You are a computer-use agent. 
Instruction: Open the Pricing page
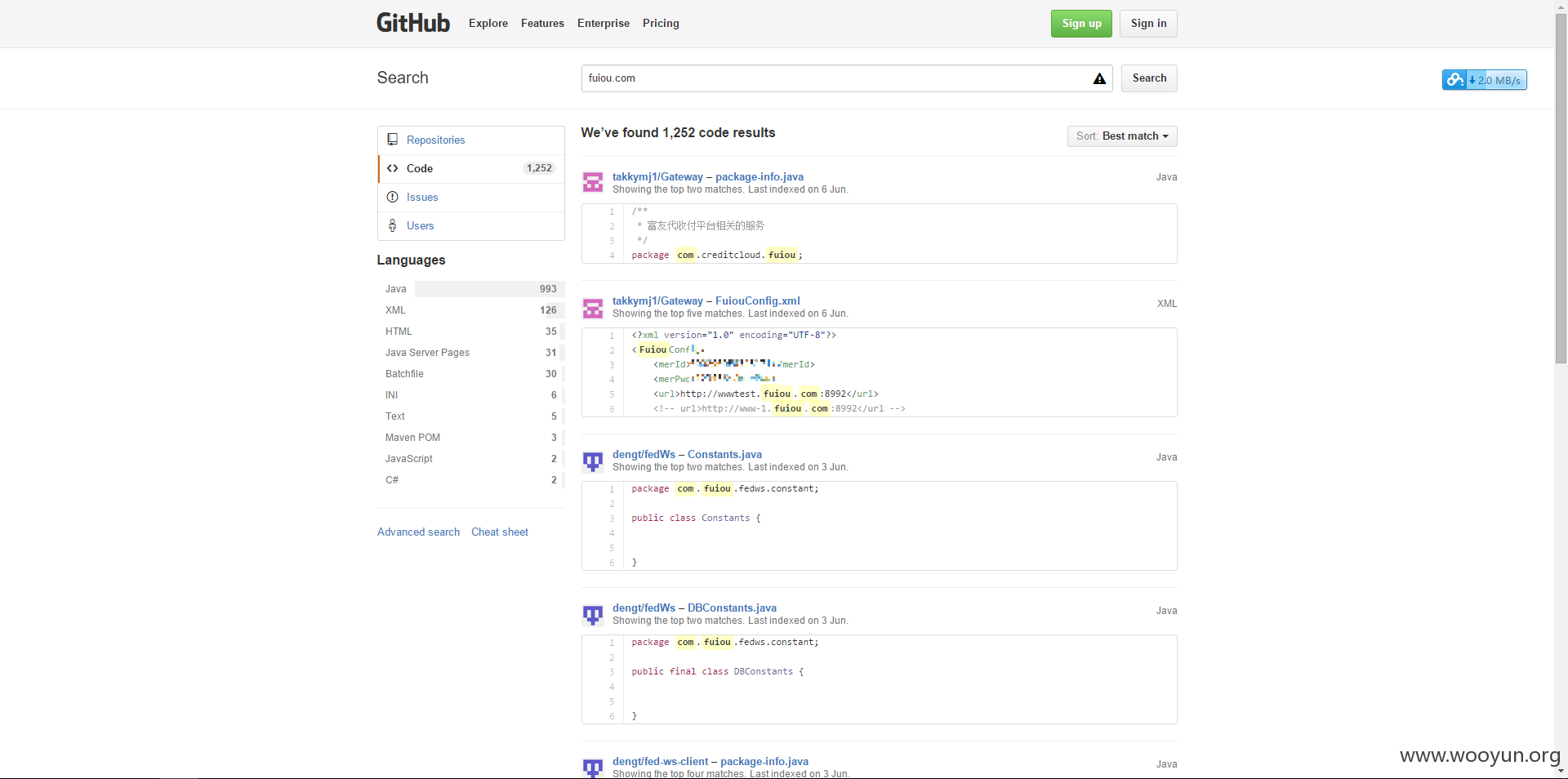tap(661, 24)
